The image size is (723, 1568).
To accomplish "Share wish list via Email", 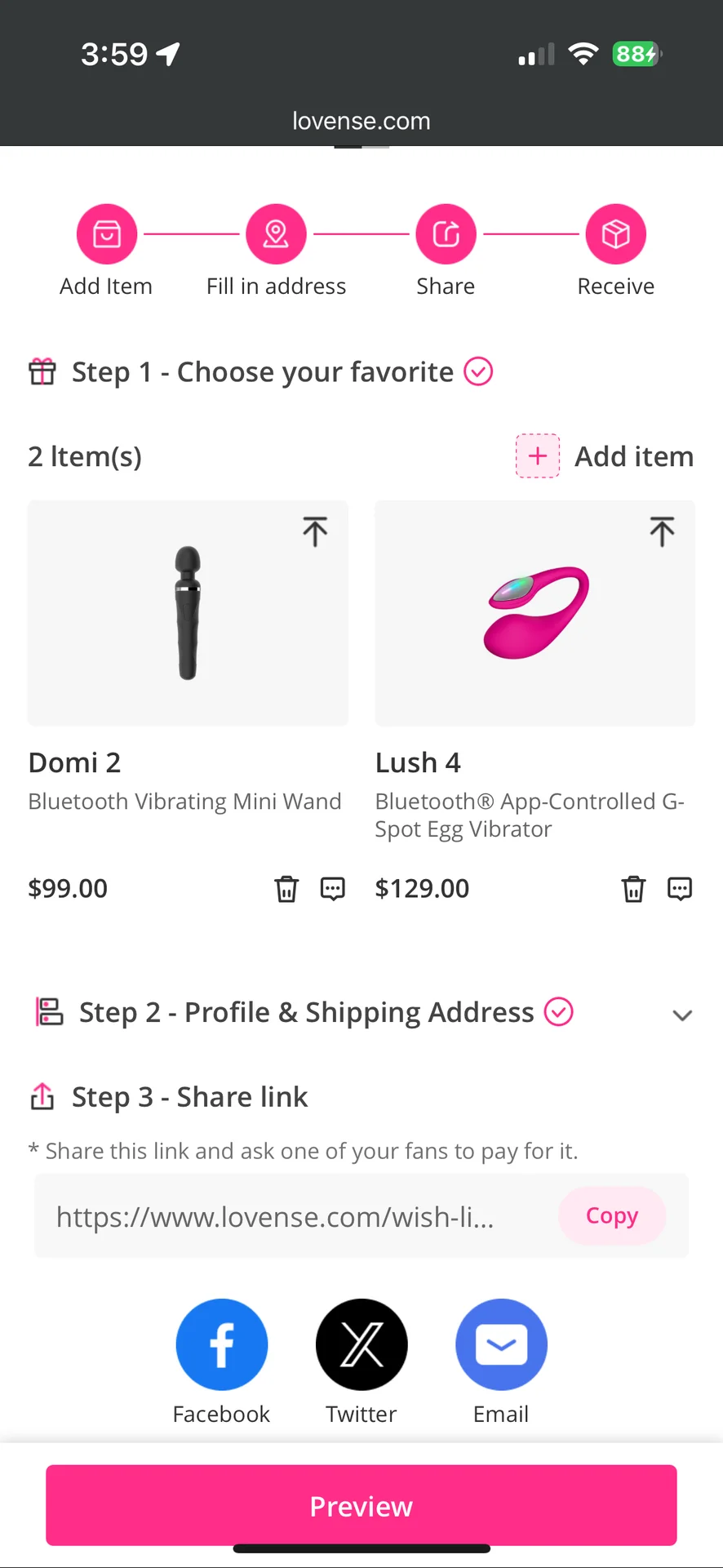I will 501,1344.
